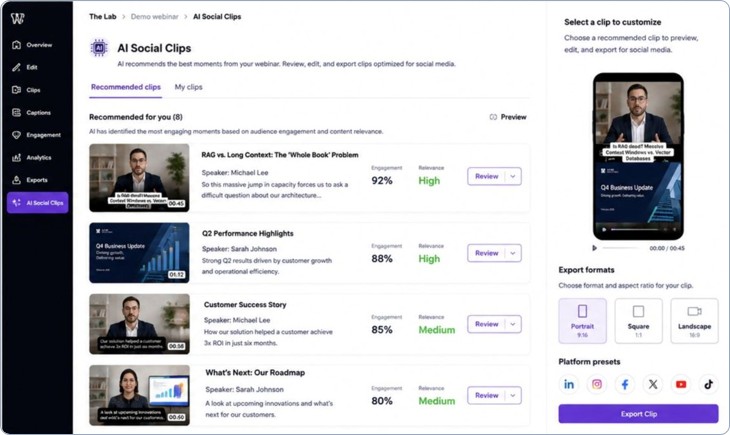This screenshot has width=730, height=435.
Task: Click the phone preview video area
Action: [638, 156]
